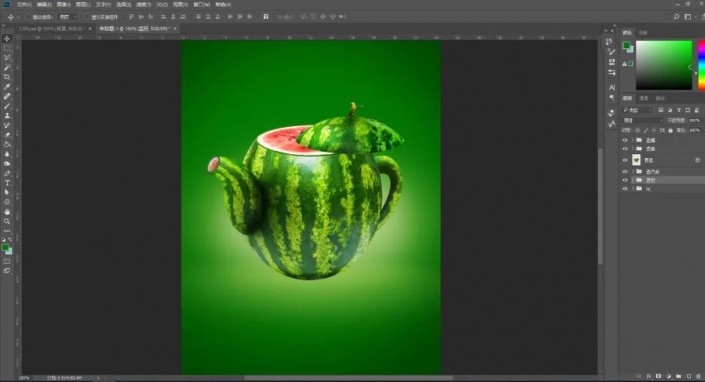
Task: Hide the topmost layer group with its eye
Action: coord(625,140)
